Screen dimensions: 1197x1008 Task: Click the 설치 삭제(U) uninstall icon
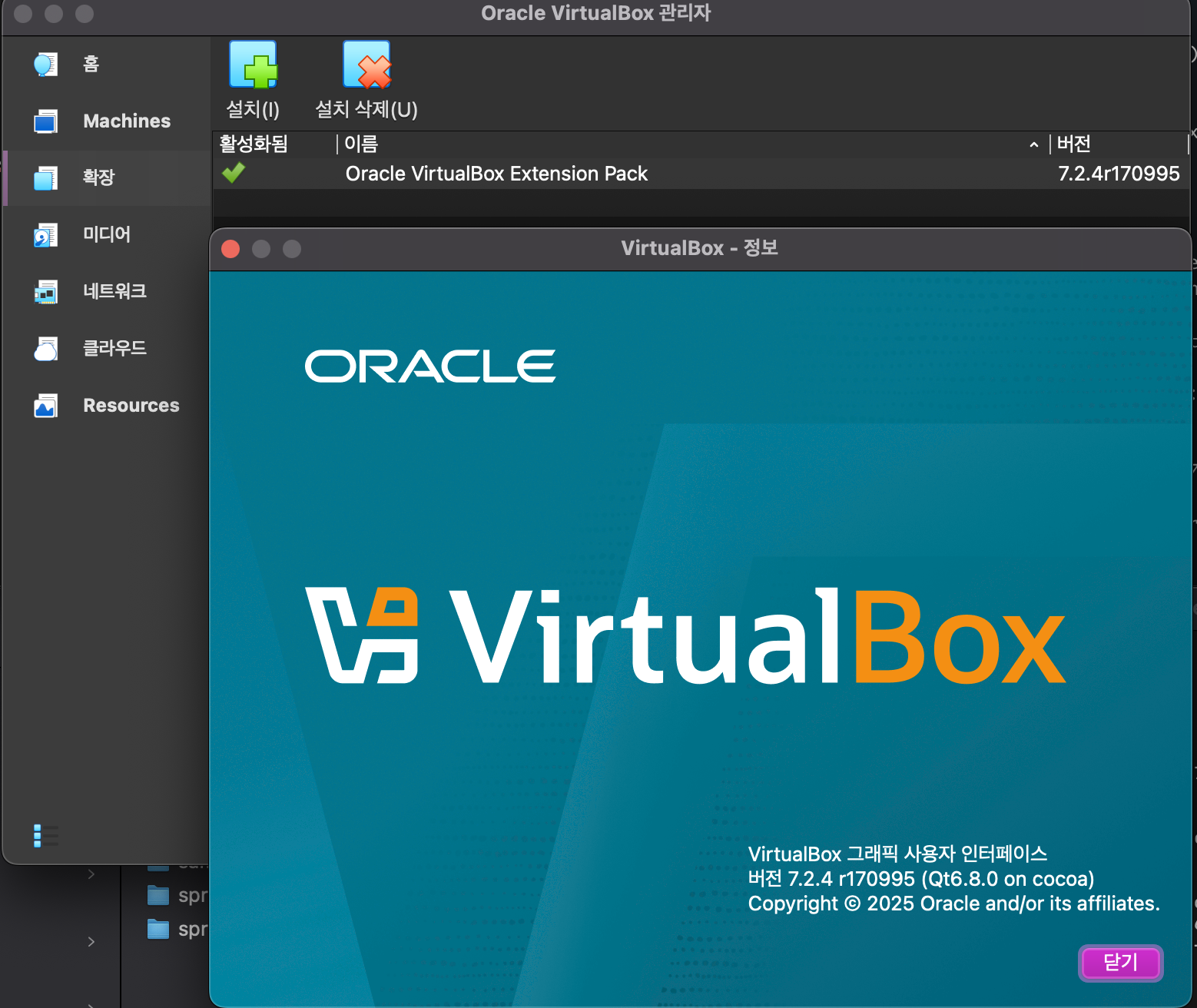click(366, 65)
